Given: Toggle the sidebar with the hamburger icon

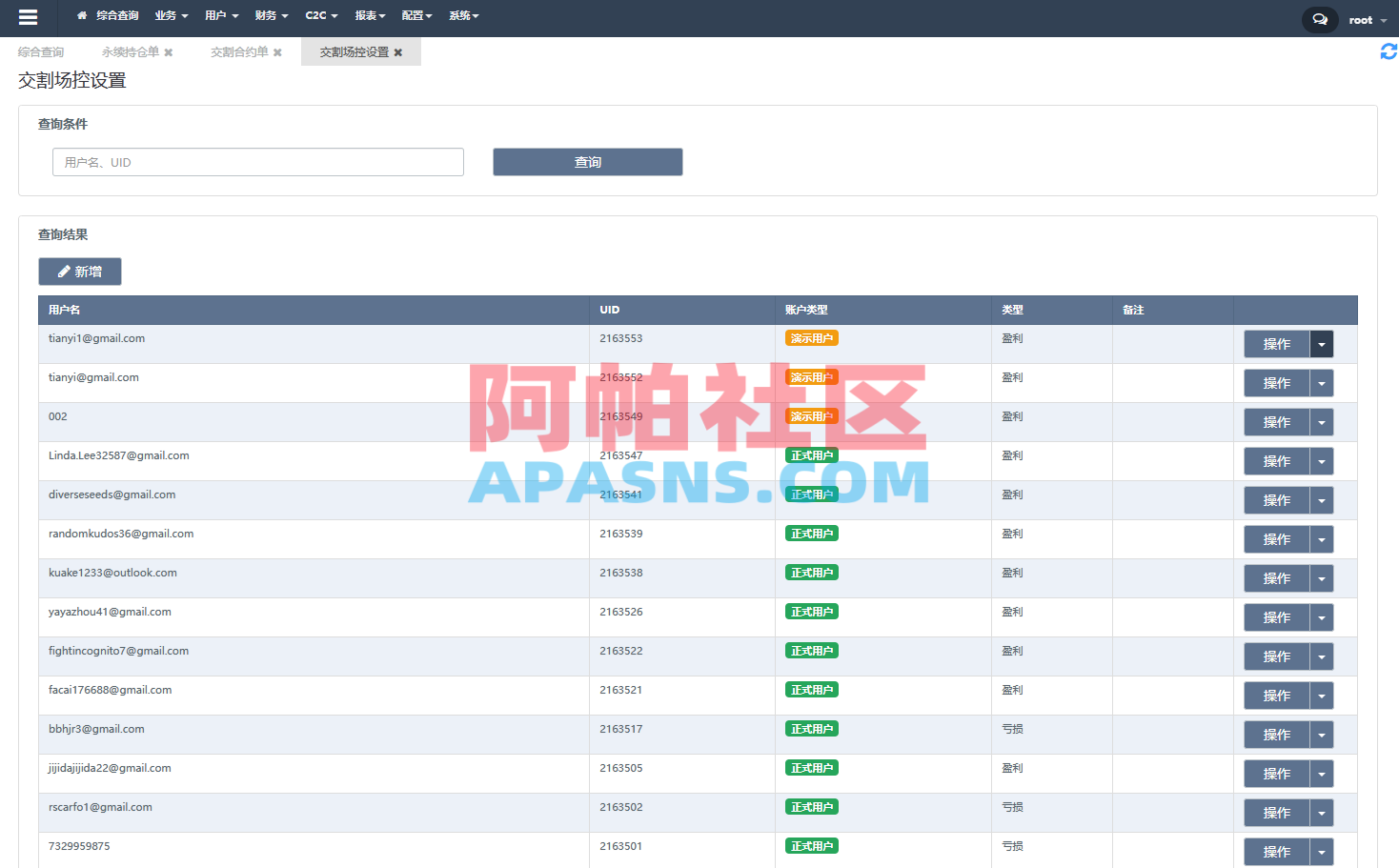Looking at the screenshot, I should (28, 16).
